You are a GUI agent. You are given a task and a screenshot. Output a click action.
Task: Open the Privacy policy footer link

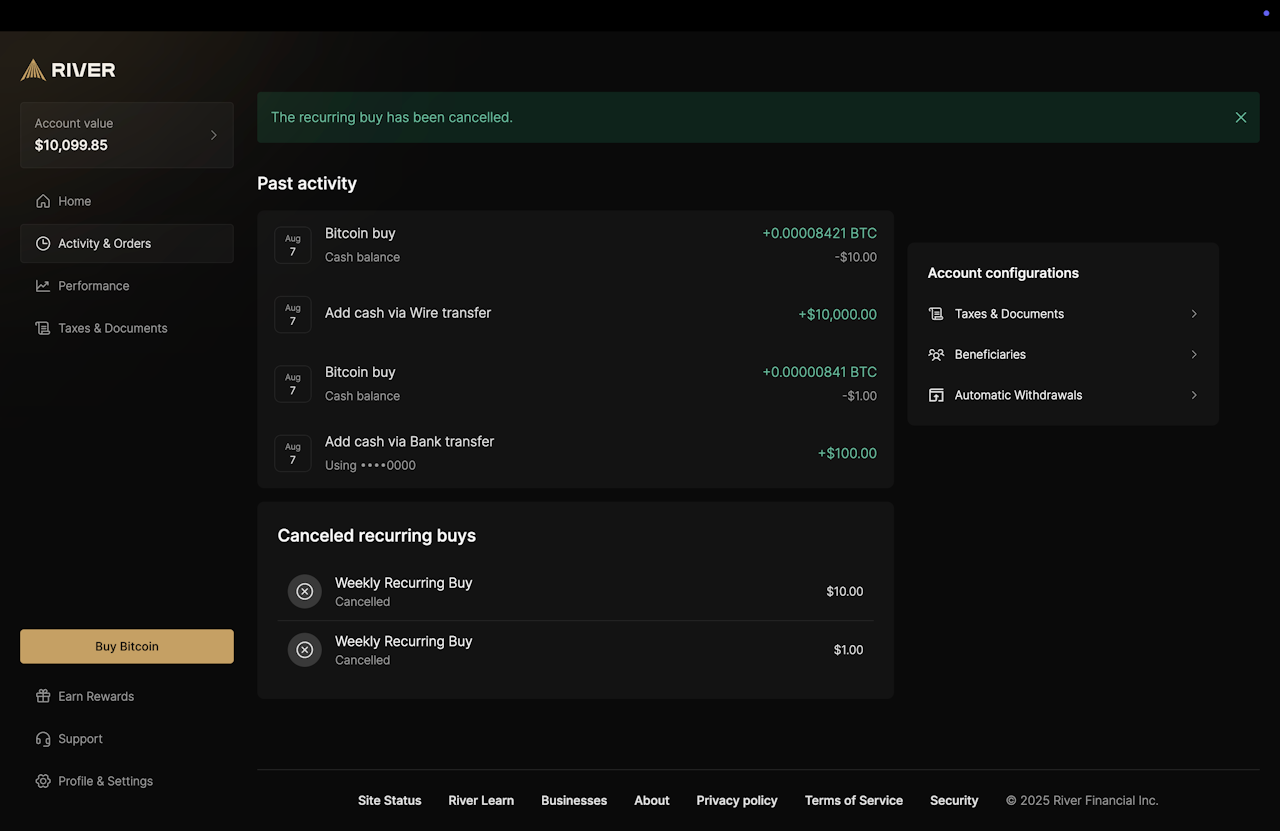tap(737, 801)
